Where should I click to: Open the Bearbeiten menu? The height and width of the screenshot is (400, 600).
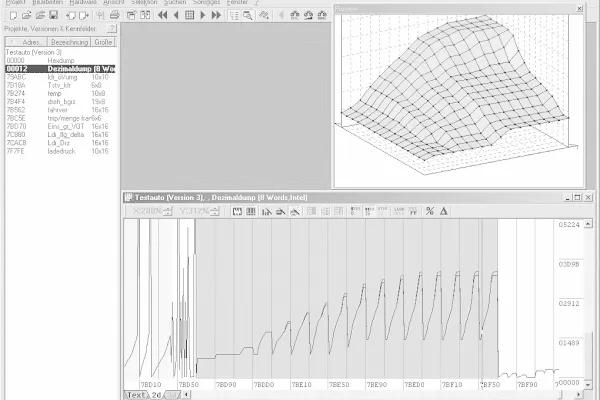47,2
